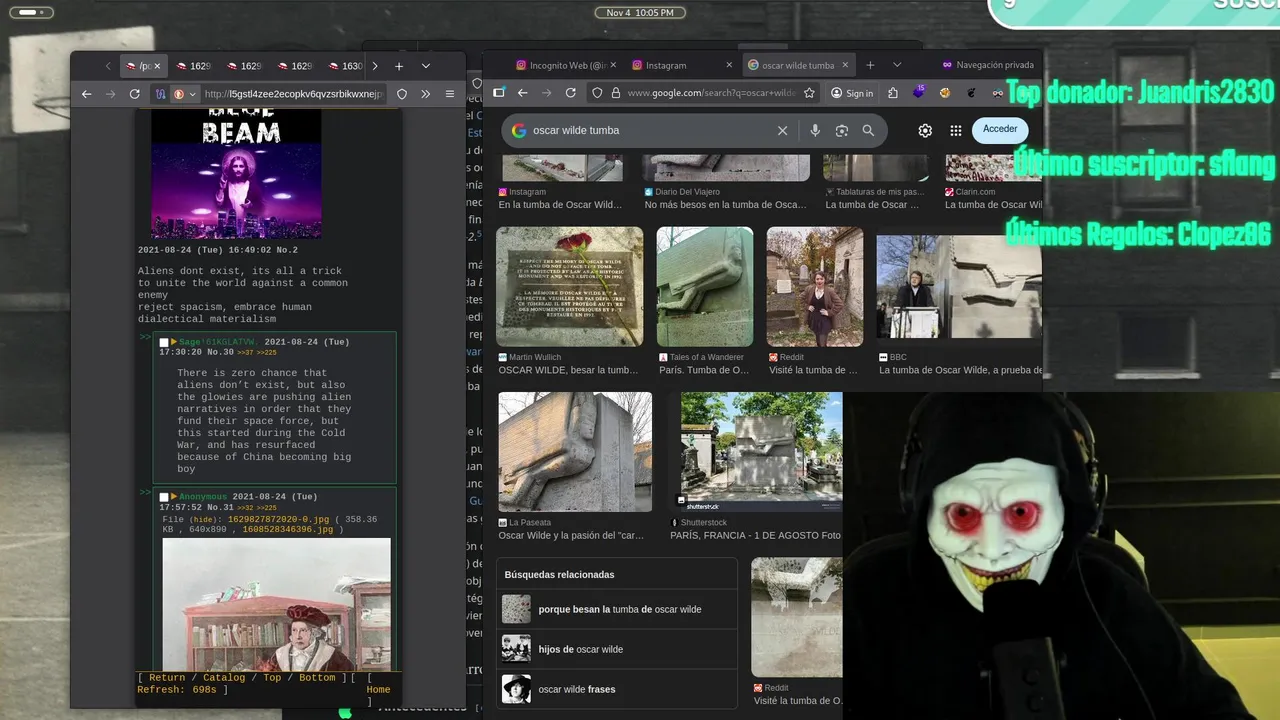Go back in the Tor browser window
The width and height of the screenshot is (1280, 720).
(x=87, y=94)
